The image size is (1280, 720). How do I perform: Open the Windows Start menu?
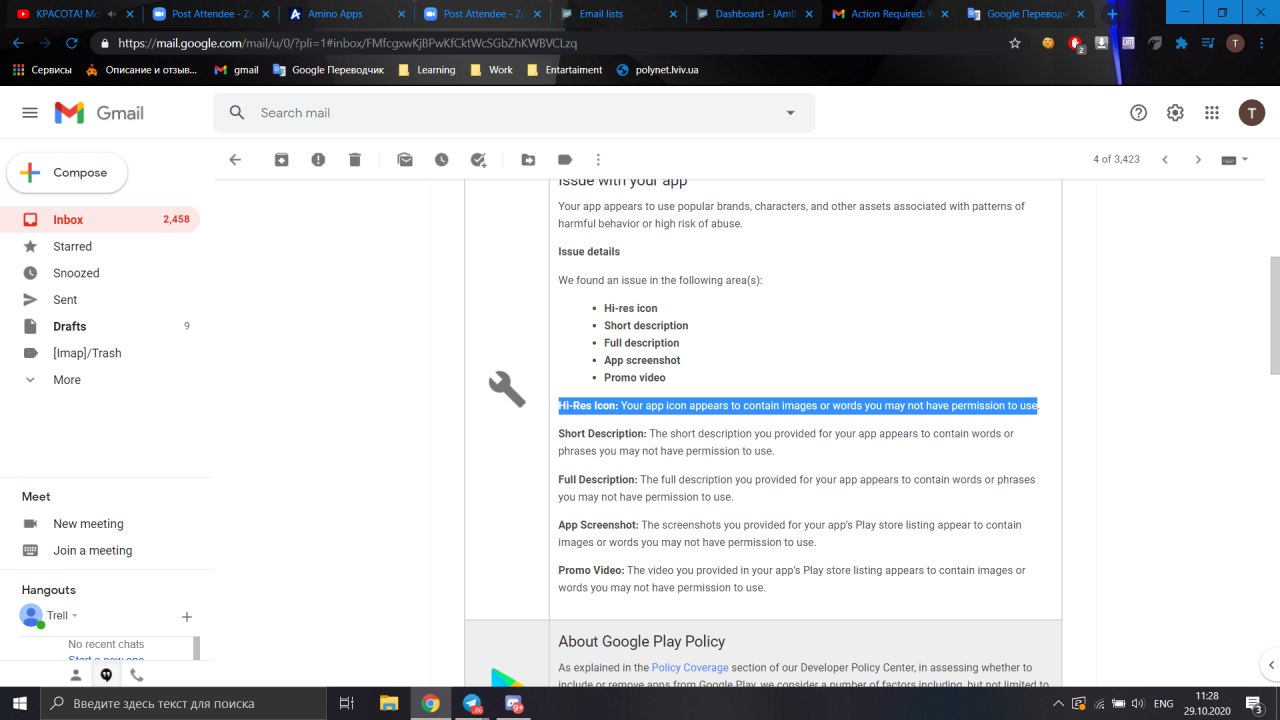tap(20, 703)
